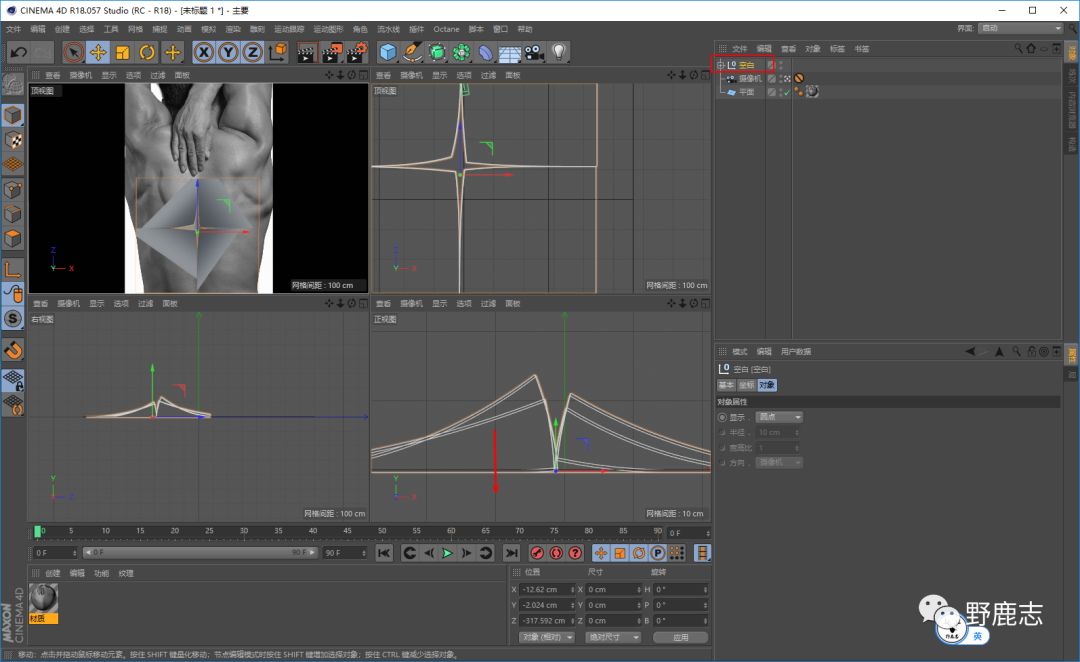Click the record active objects button
1080x662 pixels.
pos(536,553)
